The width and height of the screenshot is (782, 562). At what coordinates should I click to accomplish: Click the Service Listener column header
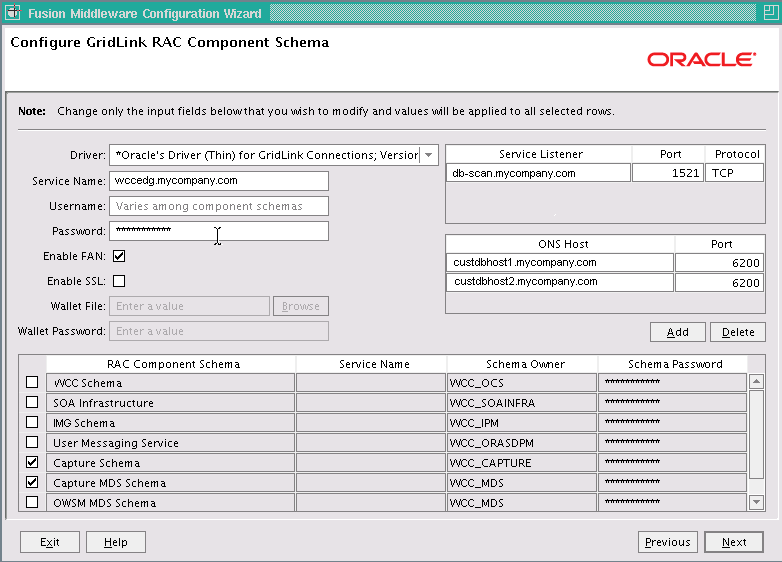click(x=539, y=154)
